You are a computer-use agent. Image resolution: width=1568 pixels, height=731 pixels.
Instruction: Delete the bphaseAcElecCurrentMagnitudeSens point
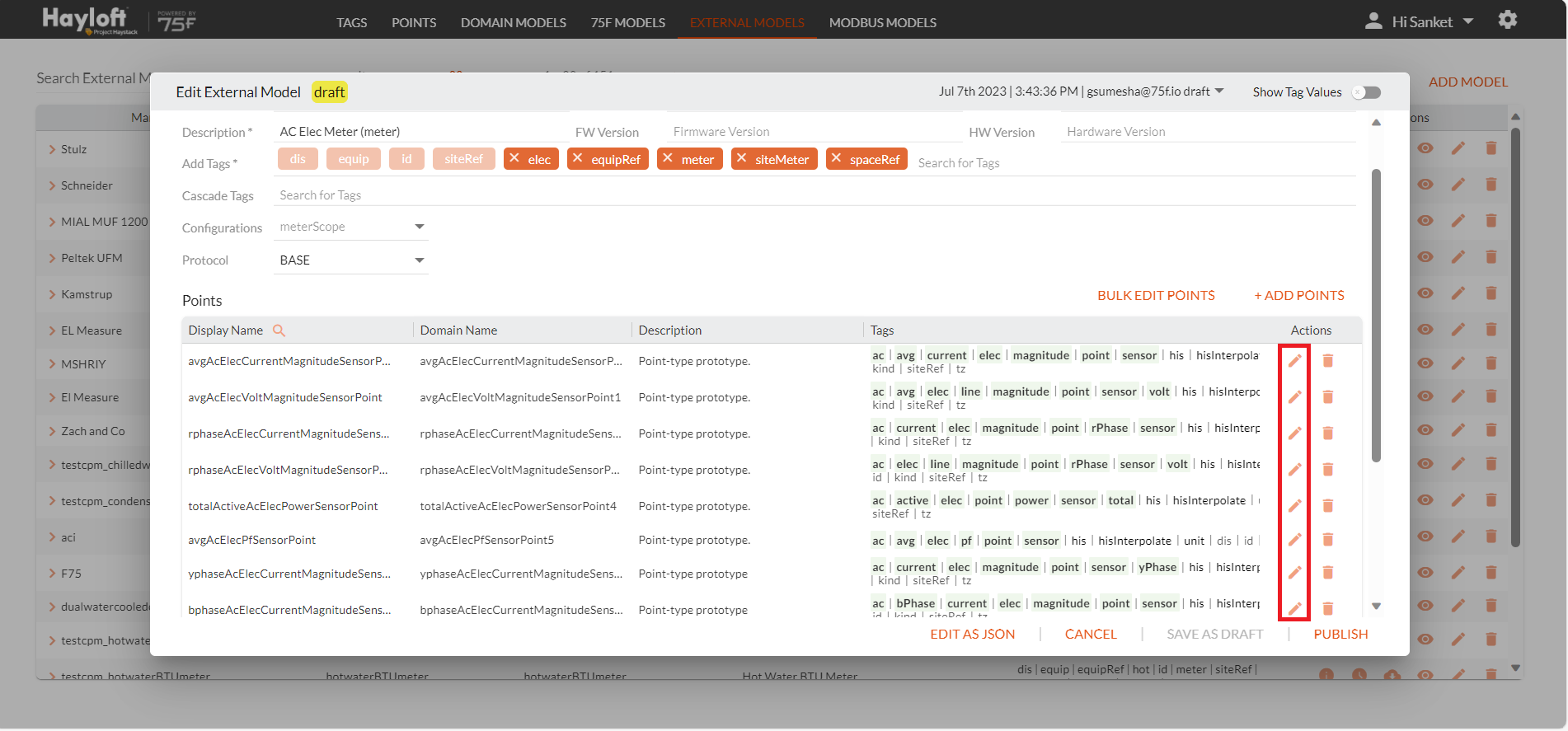tap(1328, 609)
